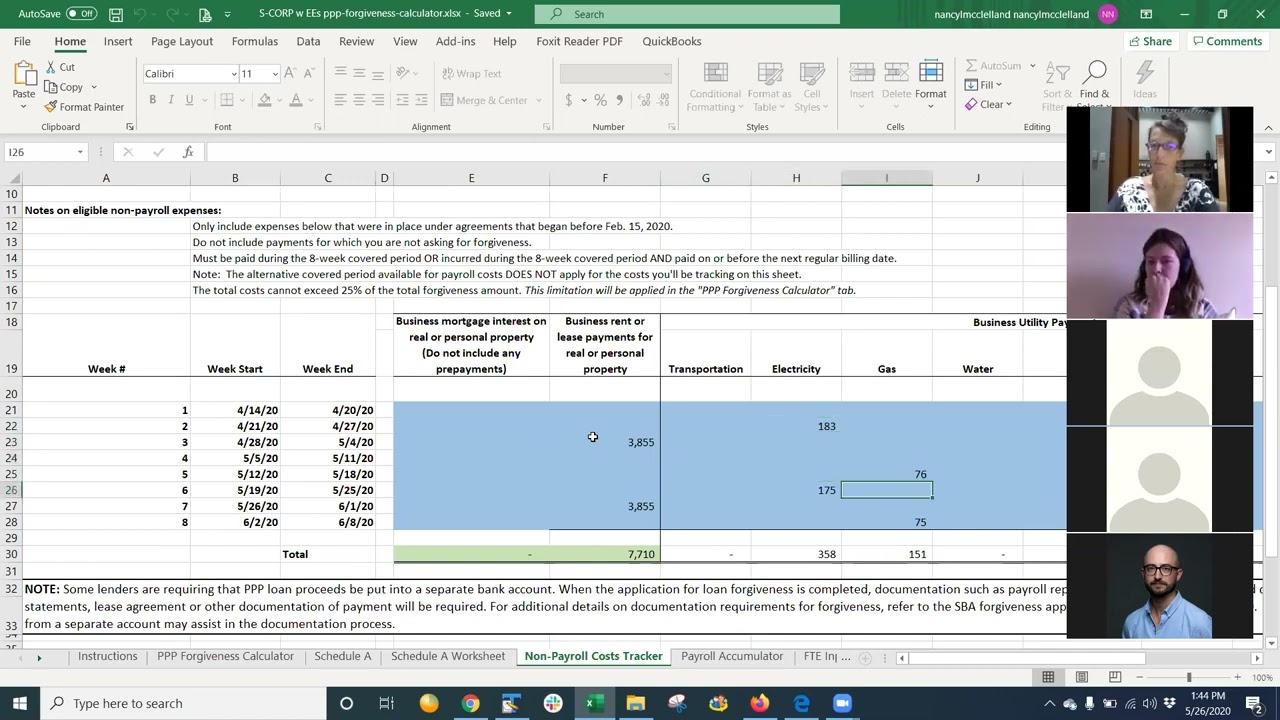Open the QuickBooks ribbon tab
The height and width of the screenshot is (720, 1280).
672,41
